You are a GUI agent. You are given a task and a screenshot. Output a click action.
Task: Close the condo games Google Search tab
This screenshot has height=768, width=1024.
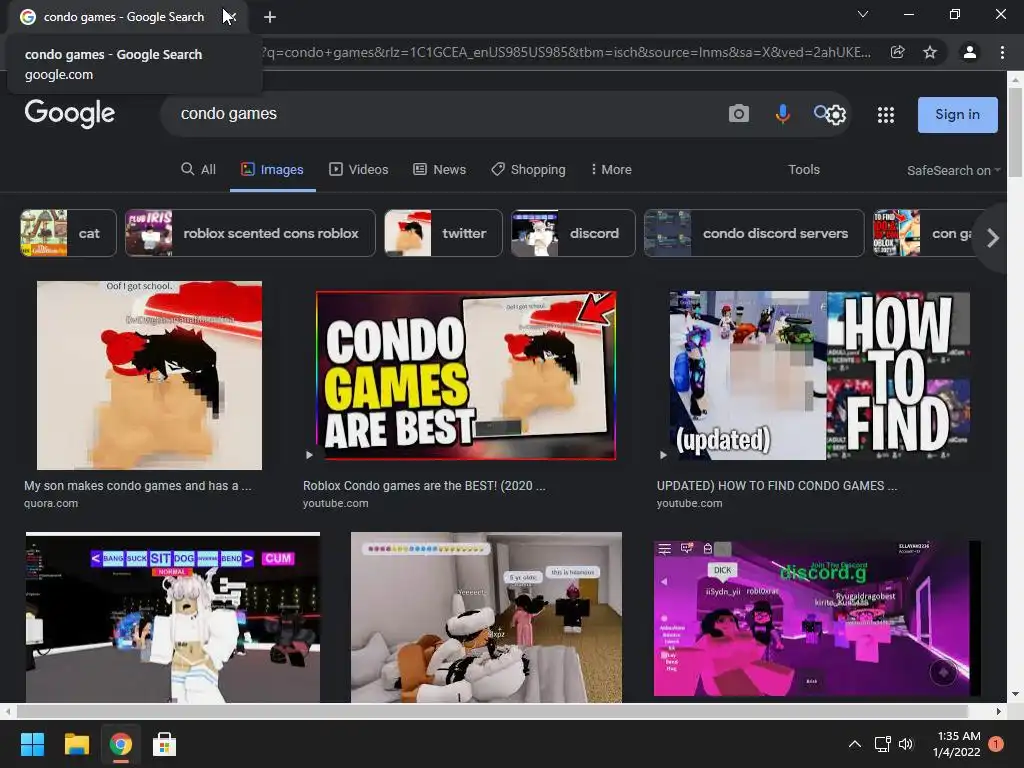click(231, 17)
